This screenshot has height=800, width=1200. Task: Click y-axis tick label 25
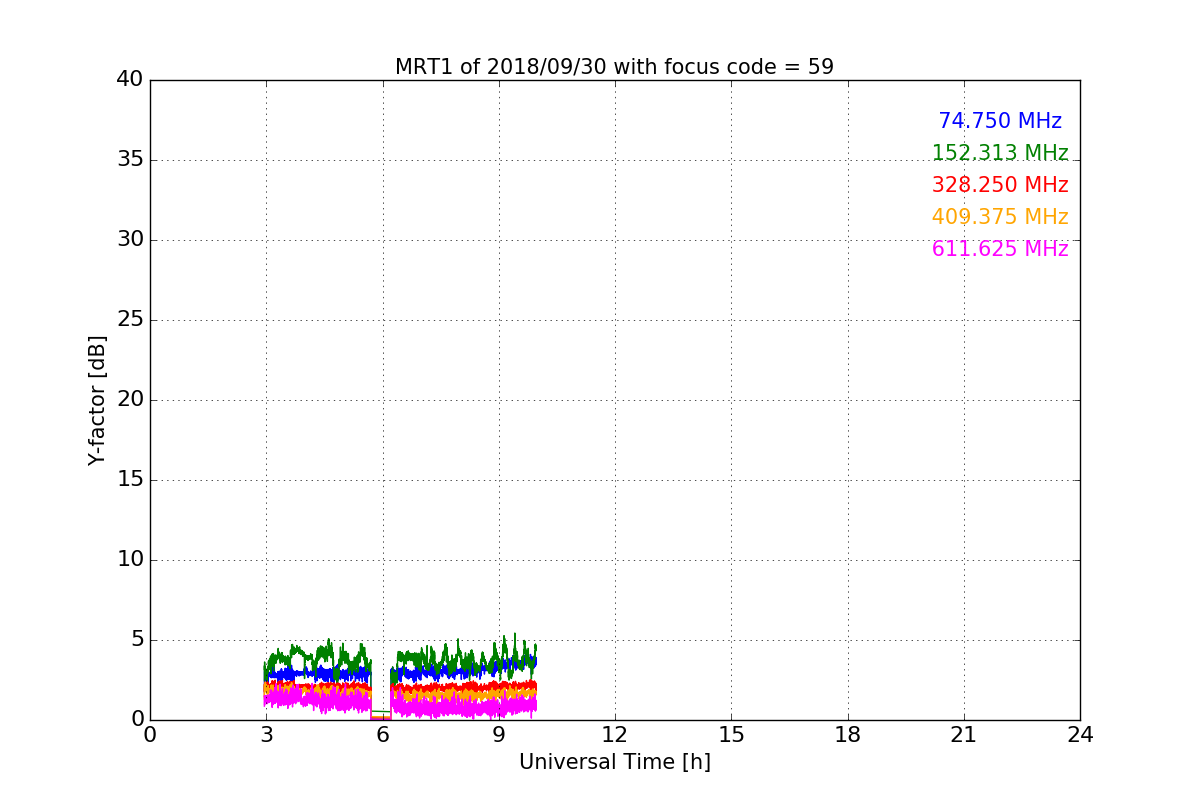(x=130, y=320)
